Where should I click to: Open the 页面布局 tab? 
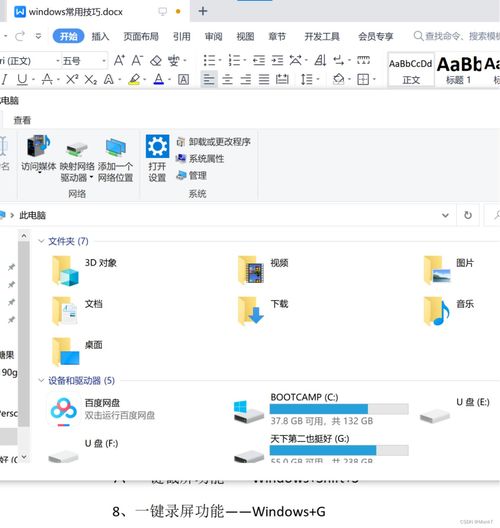[x=141, y=36]
